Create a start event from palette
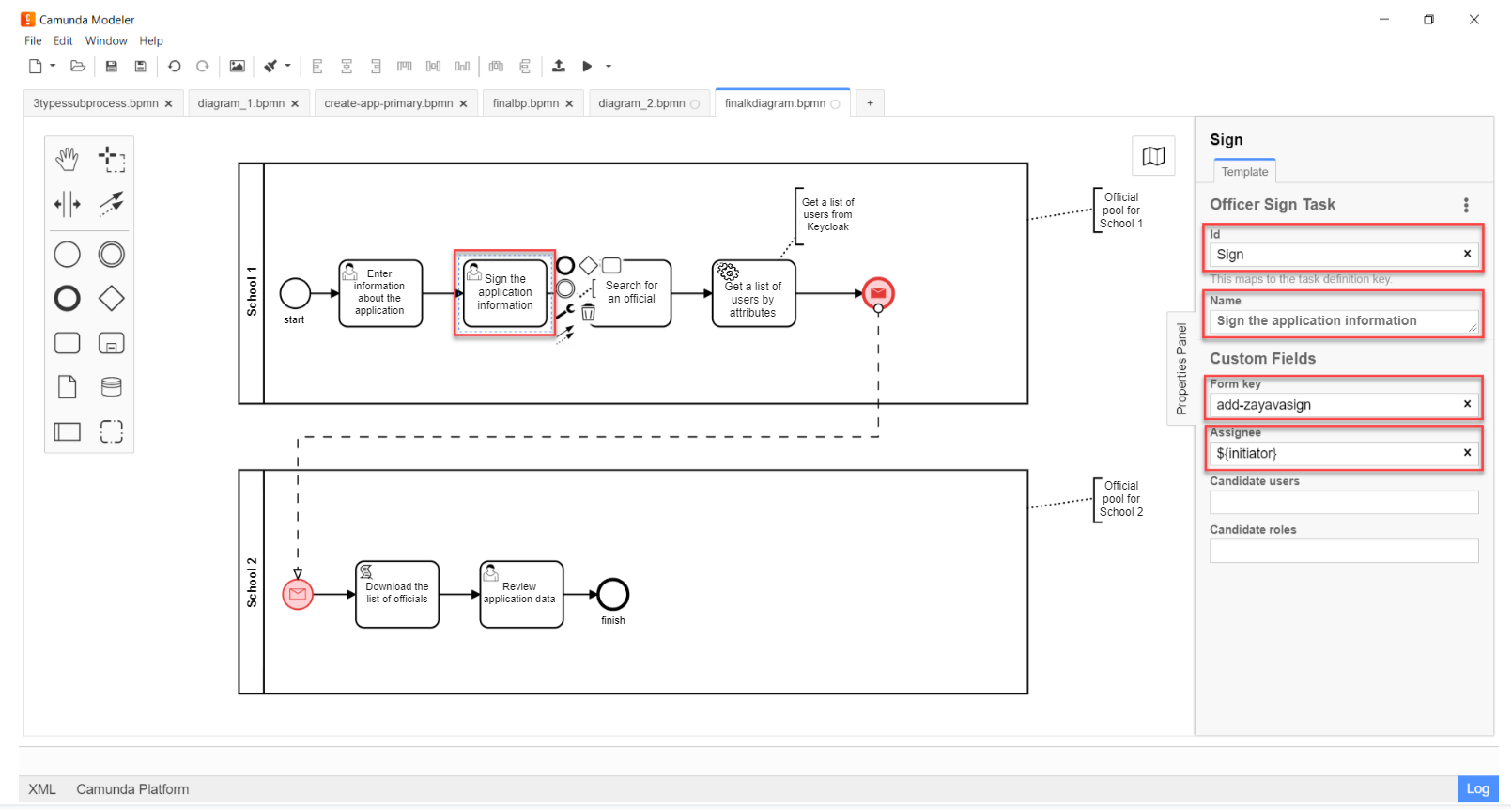 [67, 255]
